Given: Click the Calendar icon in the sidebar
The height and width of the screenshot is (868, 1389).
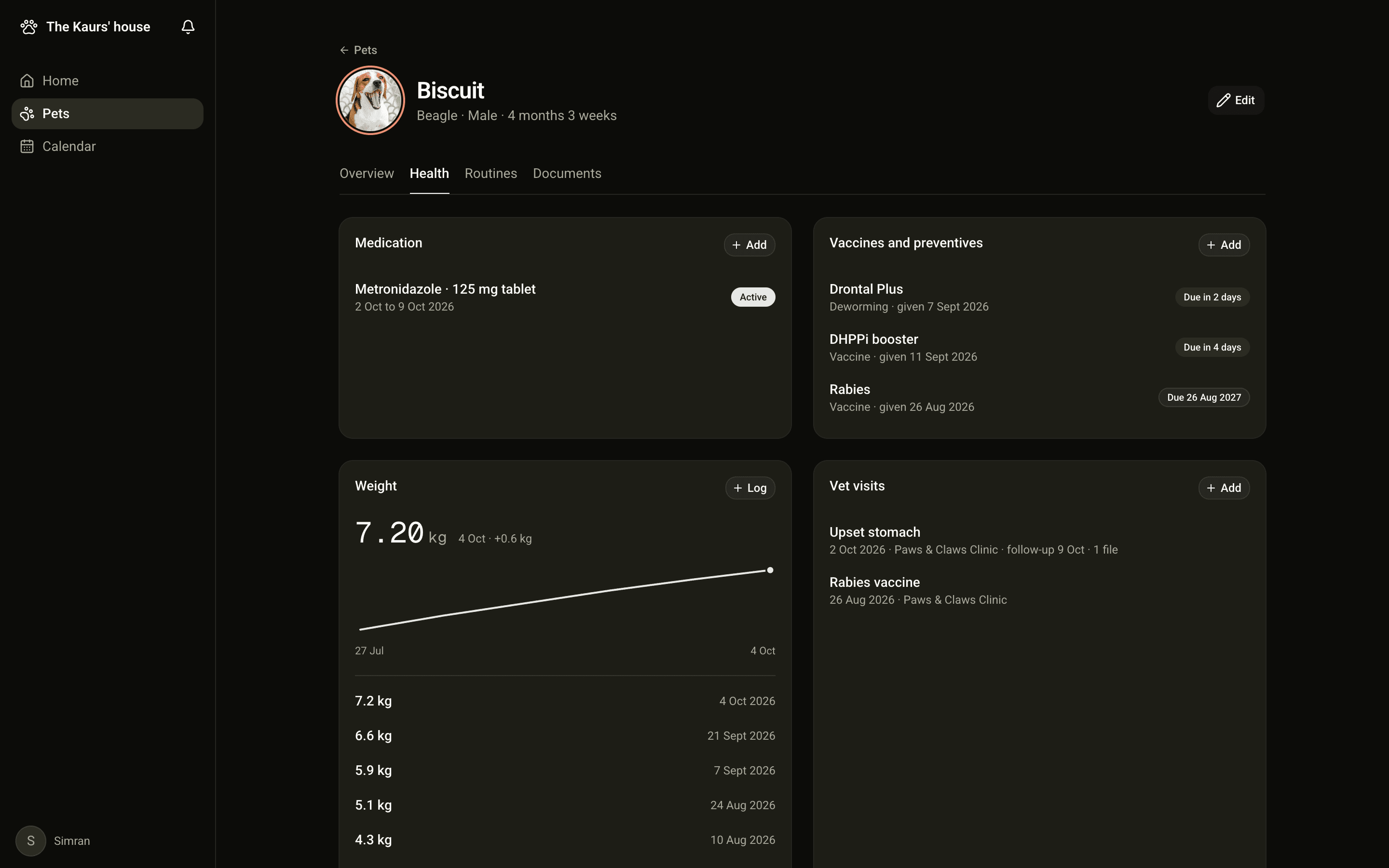Looking at the screenshot, I should pyautogui.click(x=27, y=147).
